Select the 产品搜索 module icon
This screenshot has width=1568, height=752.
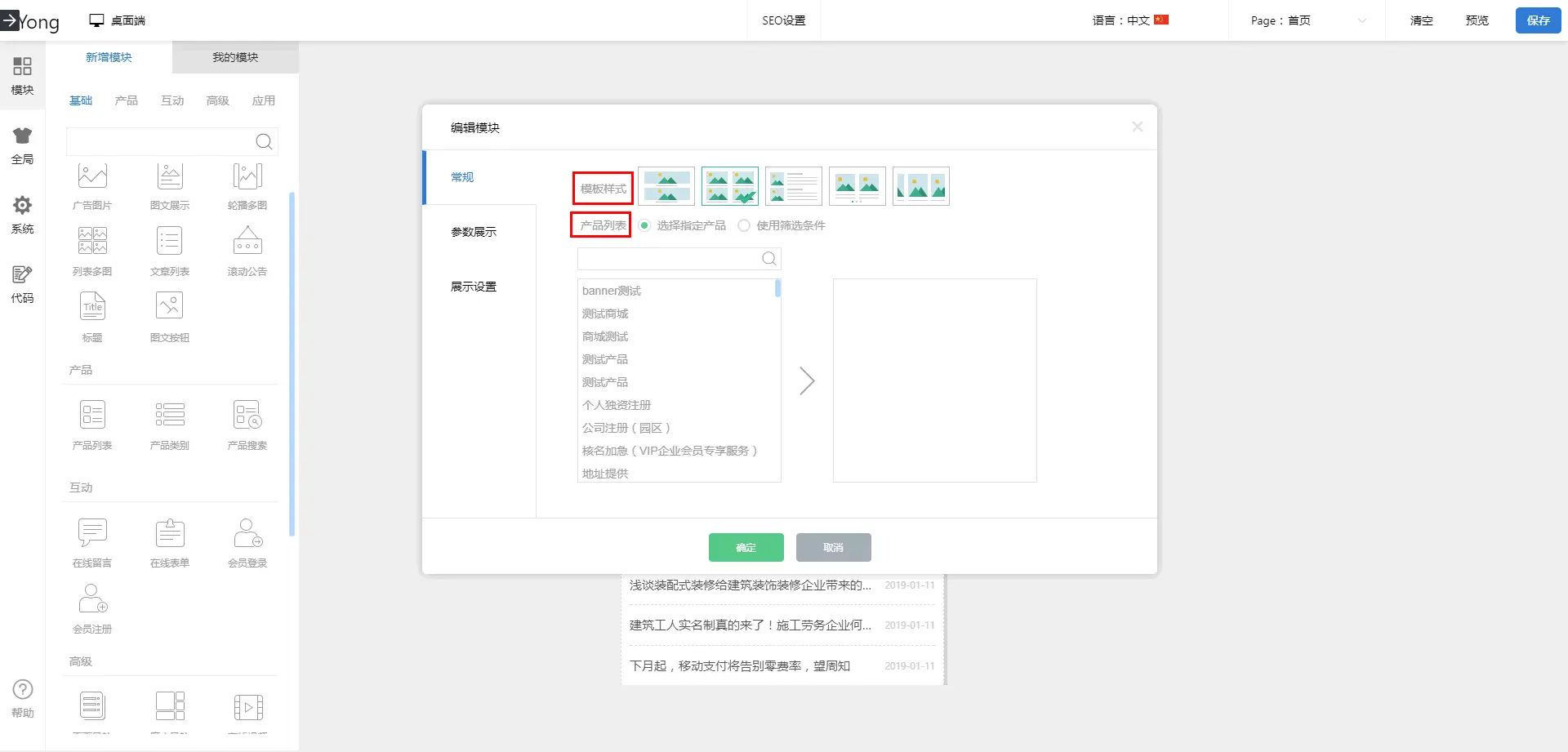(247, 416)
